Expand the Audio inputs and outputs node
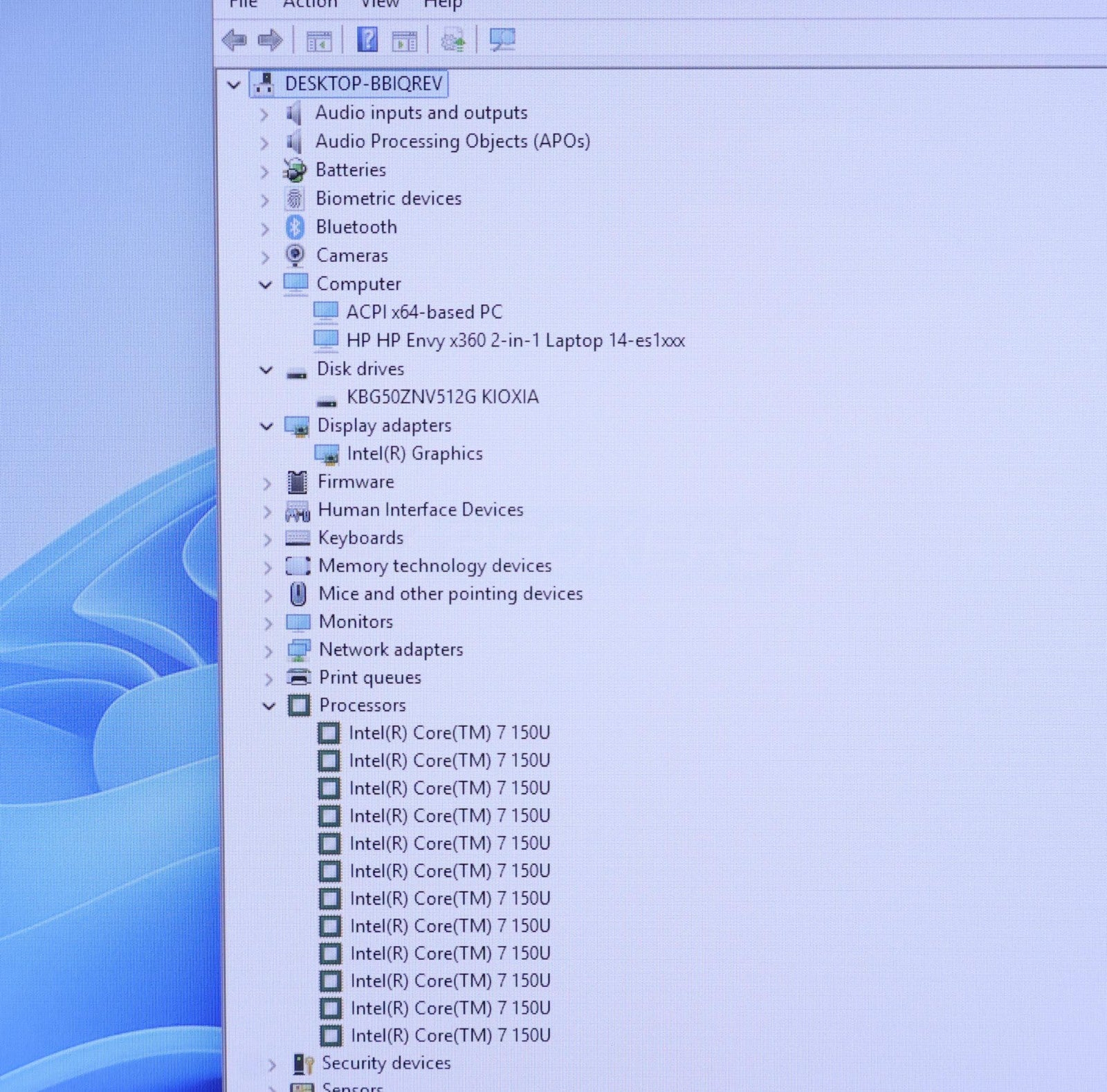The width and height of the screenshot is (1107, 1092). pyautogui.click(x=264, y=113)
